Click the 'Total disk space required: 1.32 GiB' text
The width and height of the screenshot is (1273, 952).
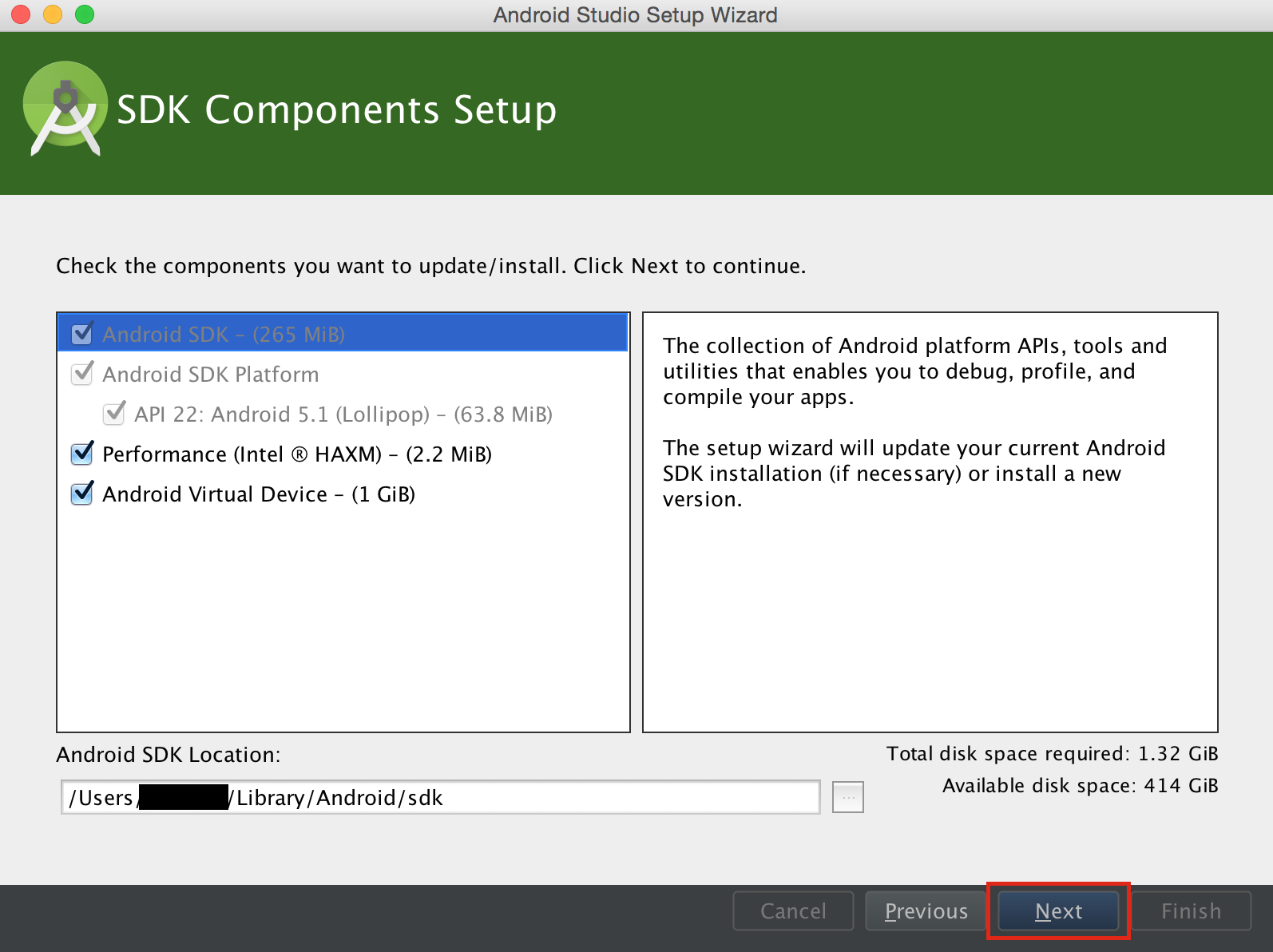tap(1052, 754)
